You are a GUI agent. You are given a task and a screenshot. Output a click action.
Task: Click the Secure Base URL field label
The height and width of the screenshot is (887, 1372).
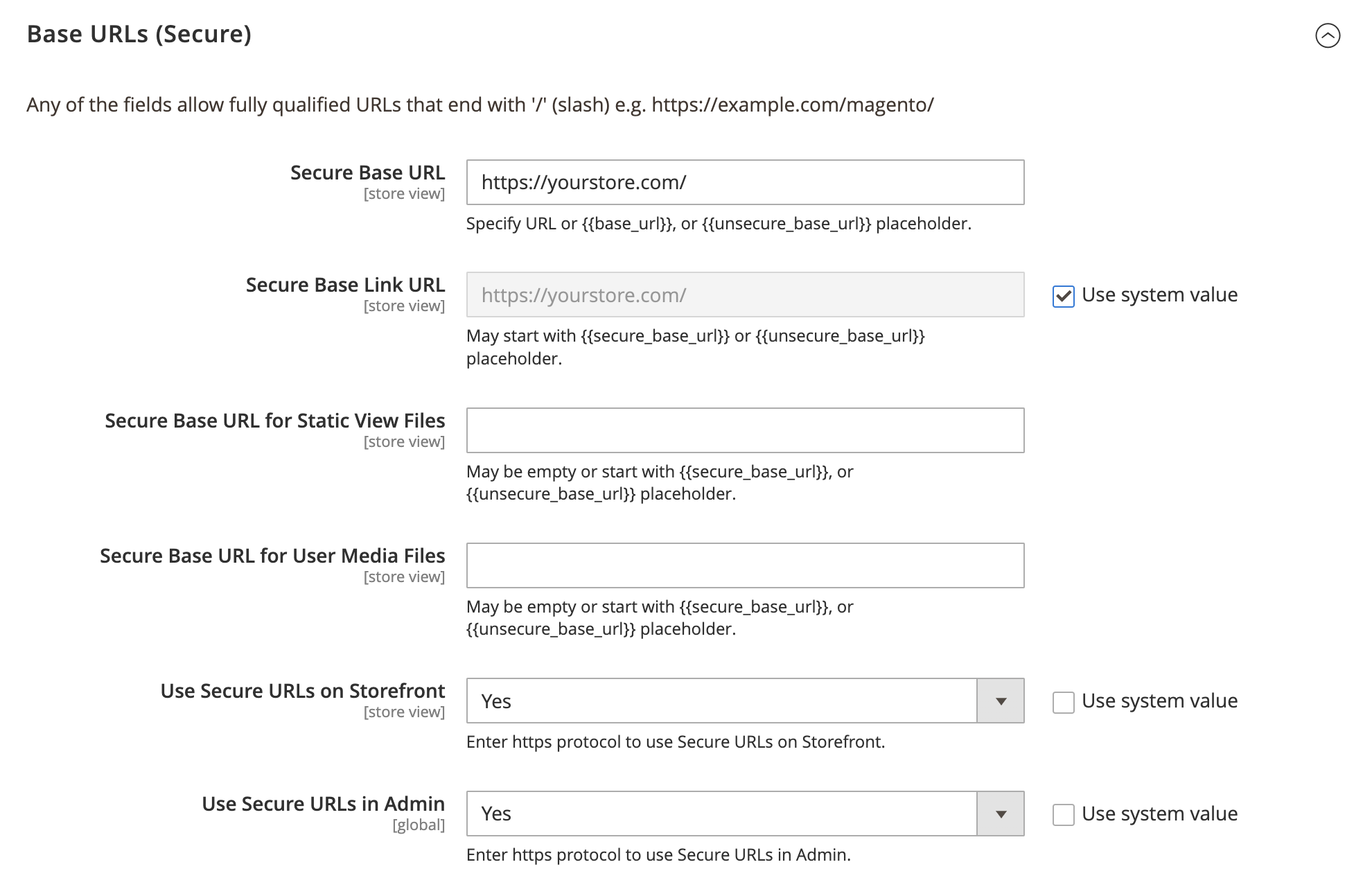pyautogui.click(x=368, y=173)
